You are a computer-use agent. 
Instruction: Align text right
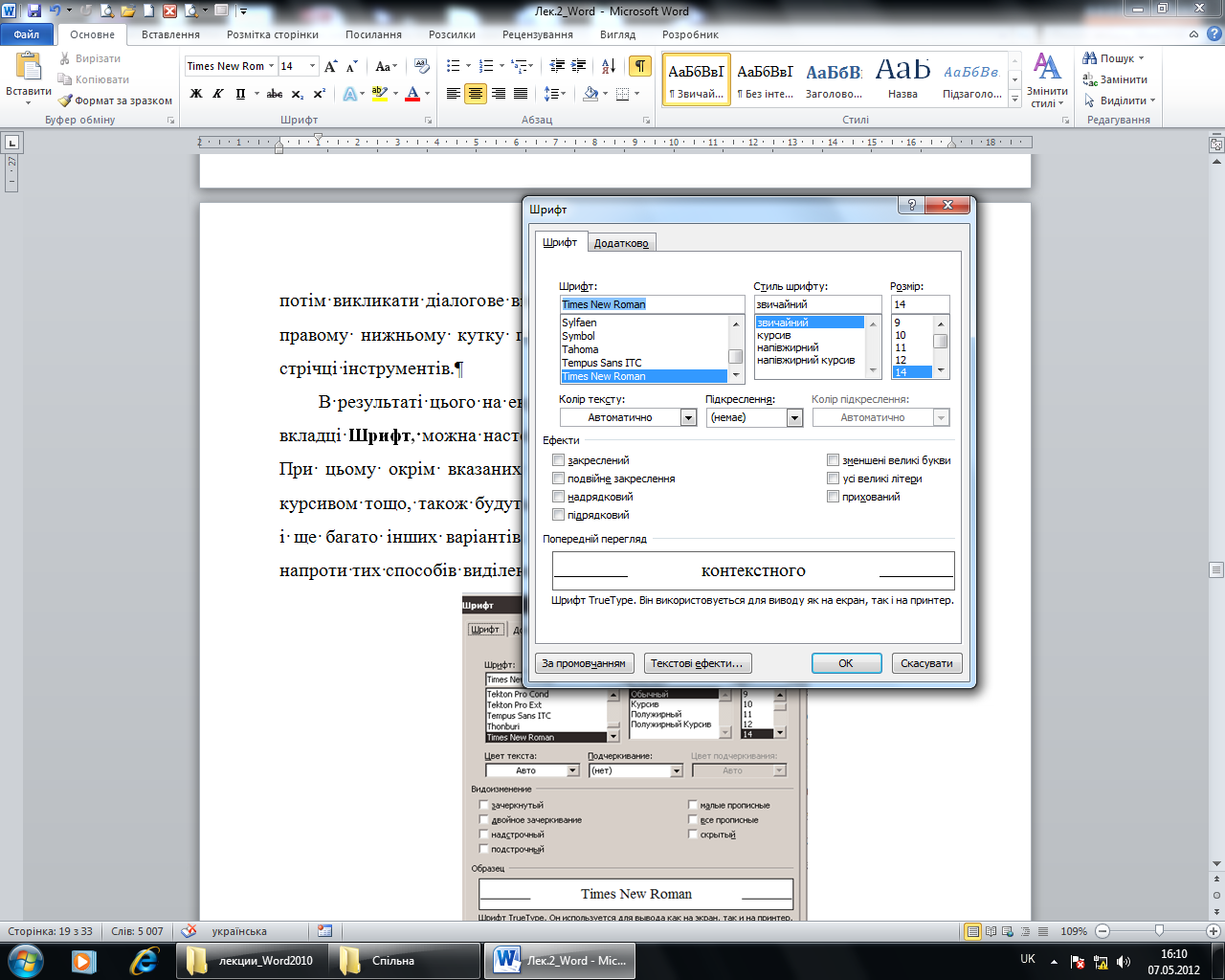tap(498, 94)
